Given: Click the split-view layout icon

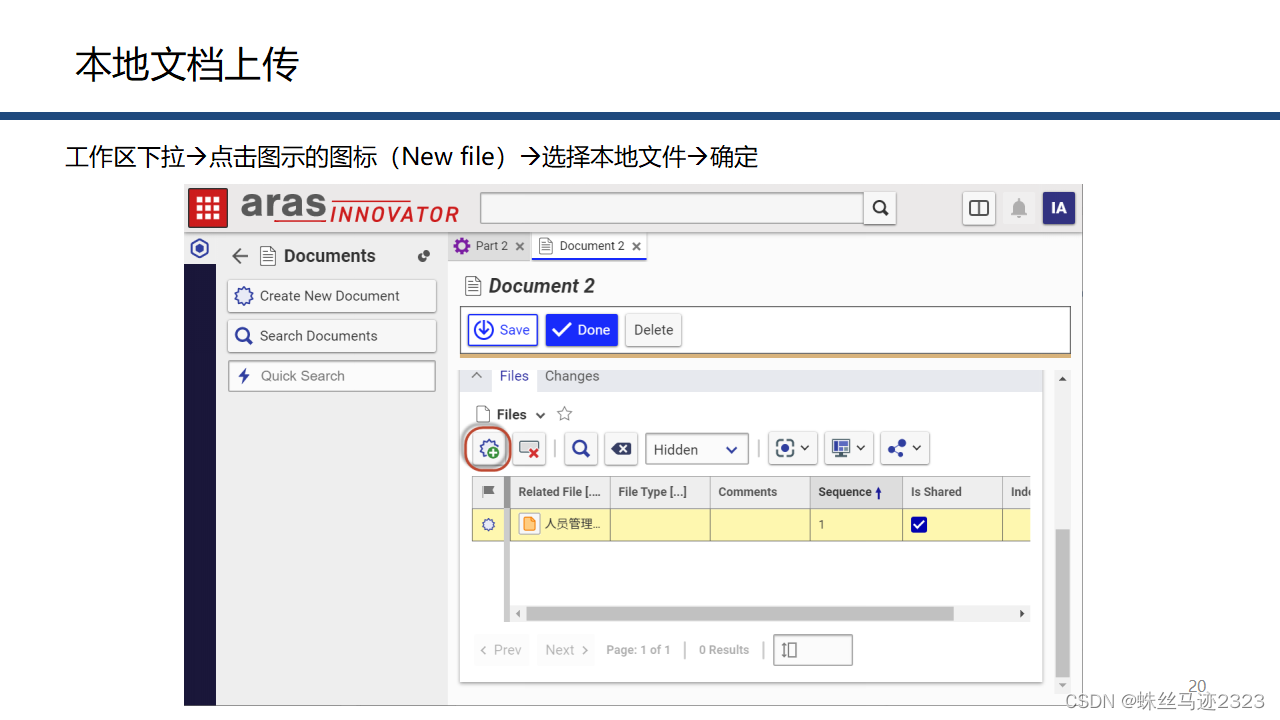Looking at the screenshot, I should [978, 208].
